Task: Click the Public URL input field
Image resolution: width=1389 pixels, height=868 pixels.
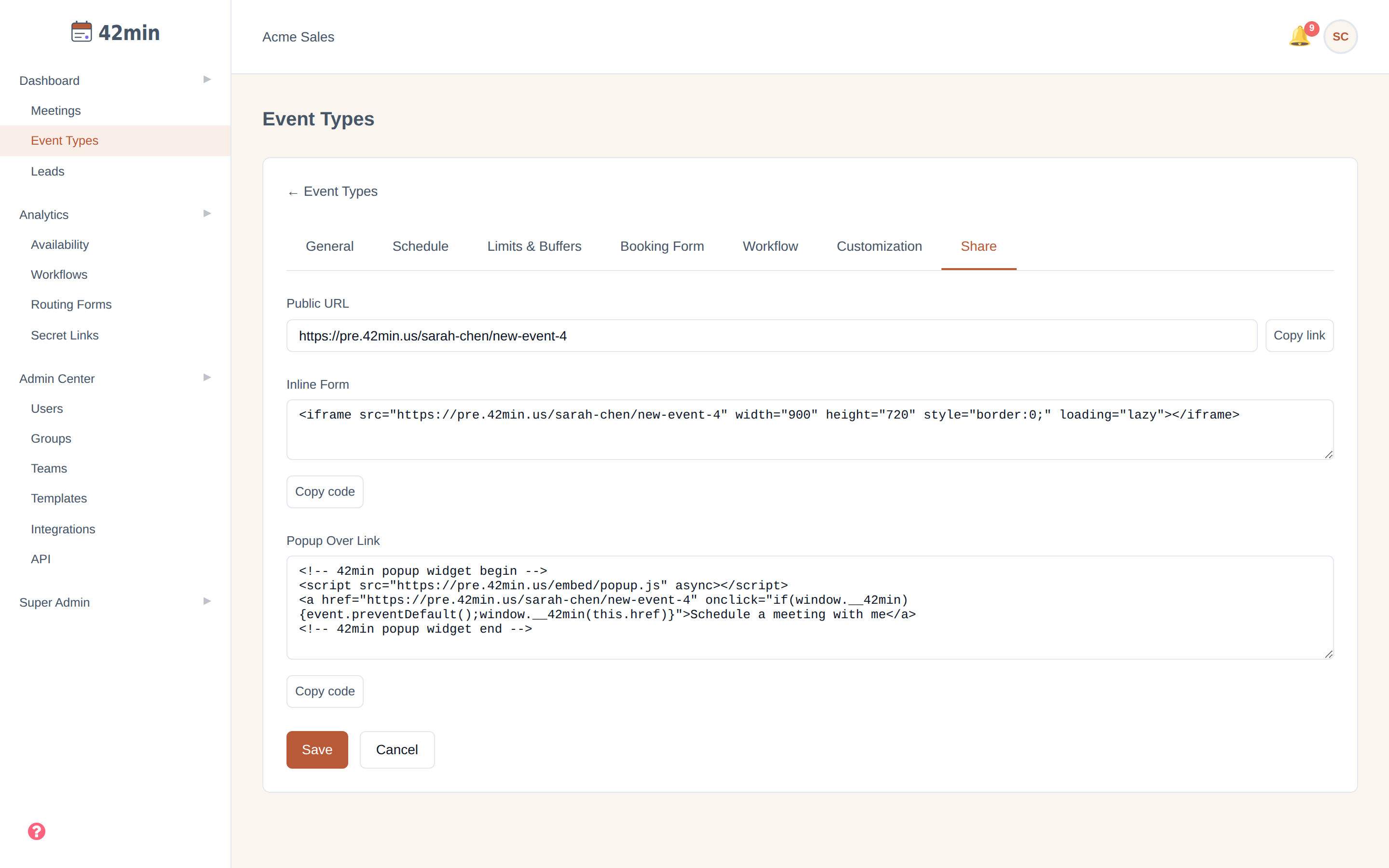Action: point(771,335)
